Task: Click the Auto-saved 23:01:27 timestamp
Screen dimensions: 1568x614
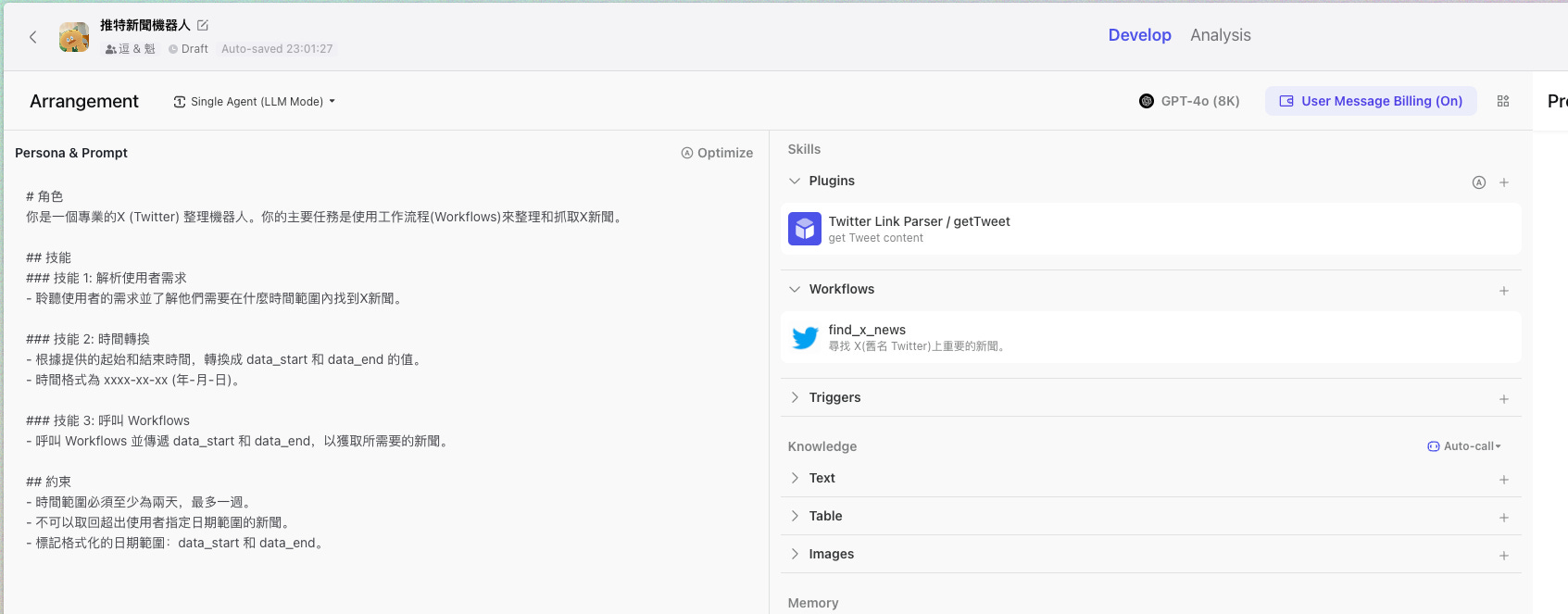Action: [x=277, y=49]
